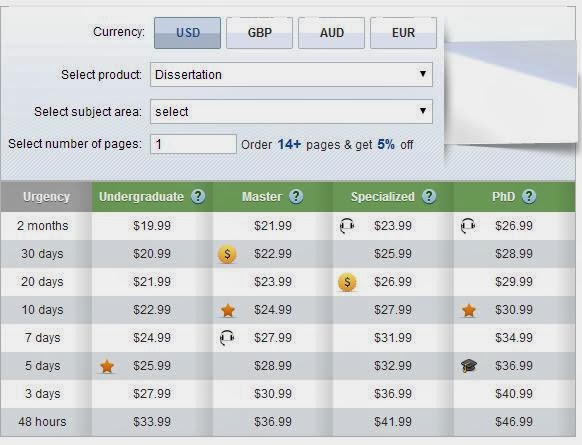Switch currency to GBP
The image size is (582, 445).
[x=259, y=33]
